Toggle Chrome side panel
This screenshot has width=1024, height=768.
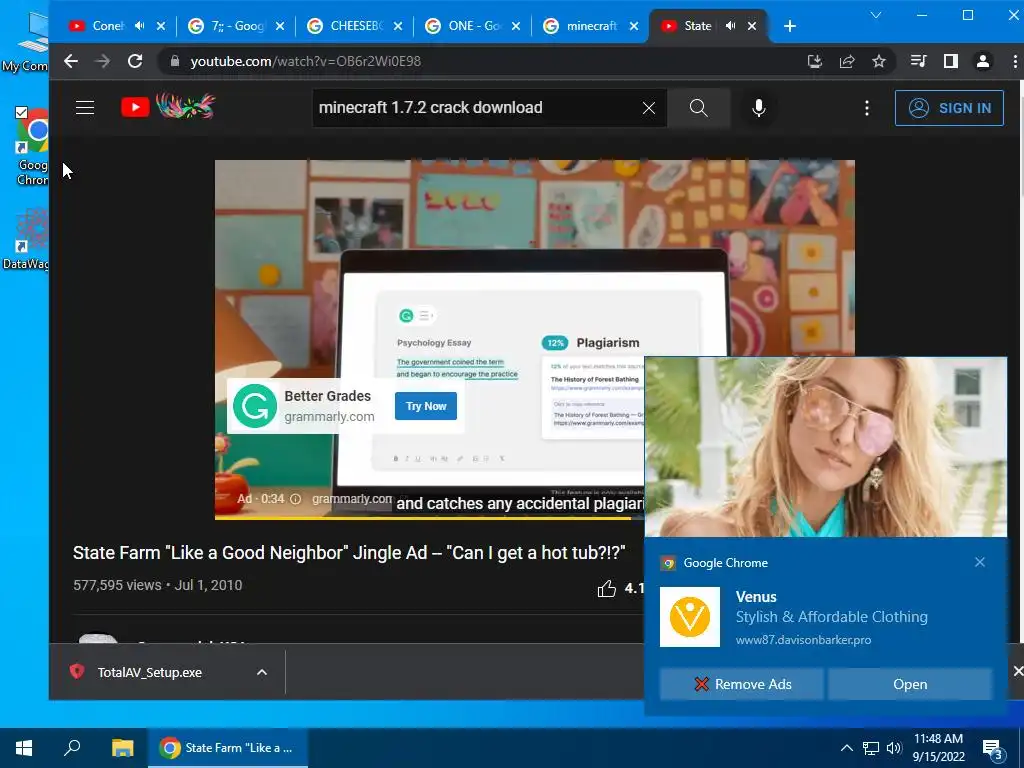tap(951, 61)
